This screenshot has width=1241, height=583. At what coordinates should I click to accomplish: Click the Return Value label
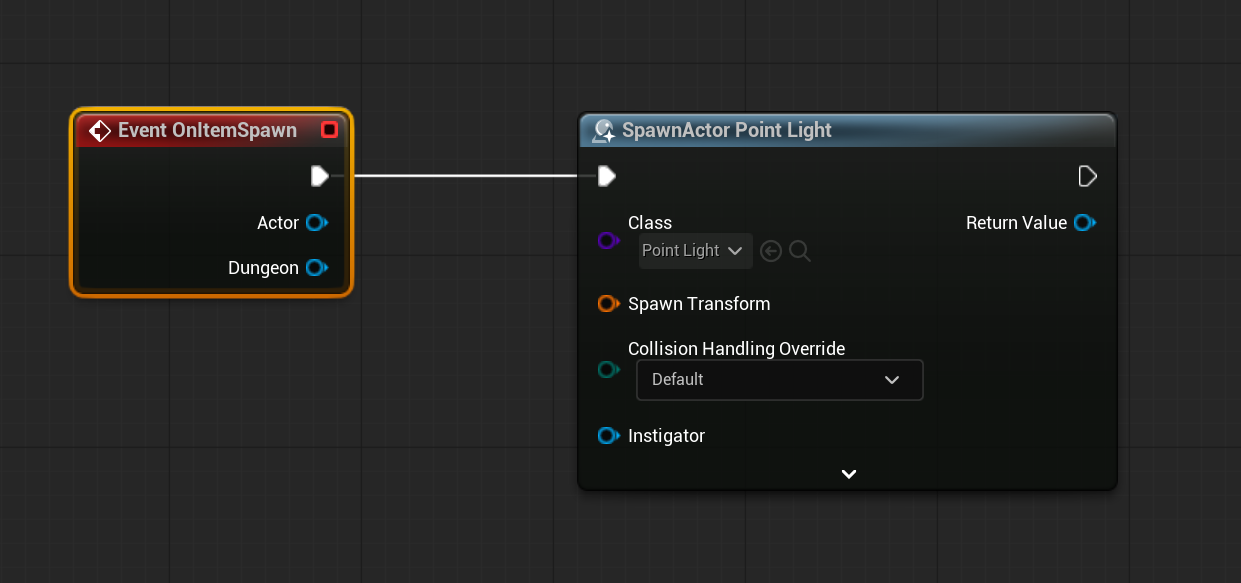click(x=1016, y=223)
